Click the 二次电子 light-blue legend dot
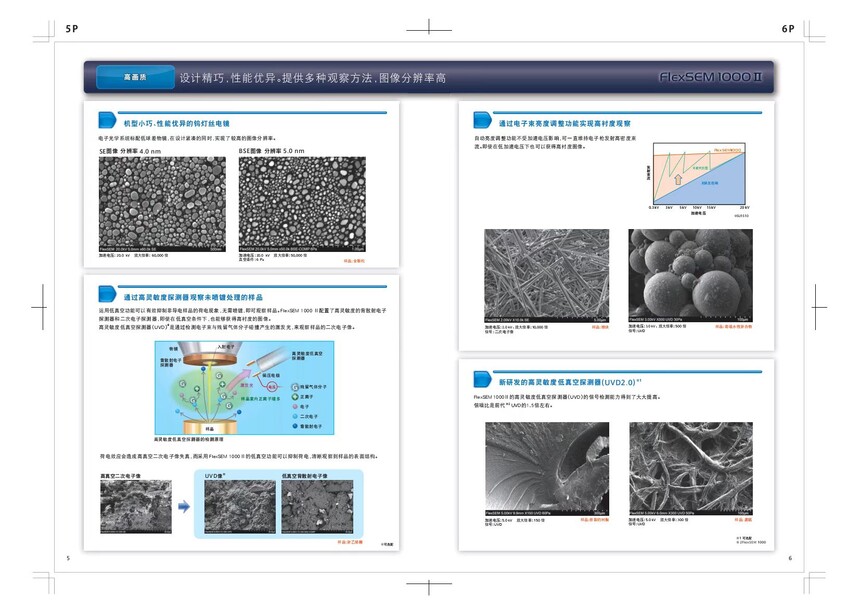This screenshot has width=860, height=608. click(295, 416)
